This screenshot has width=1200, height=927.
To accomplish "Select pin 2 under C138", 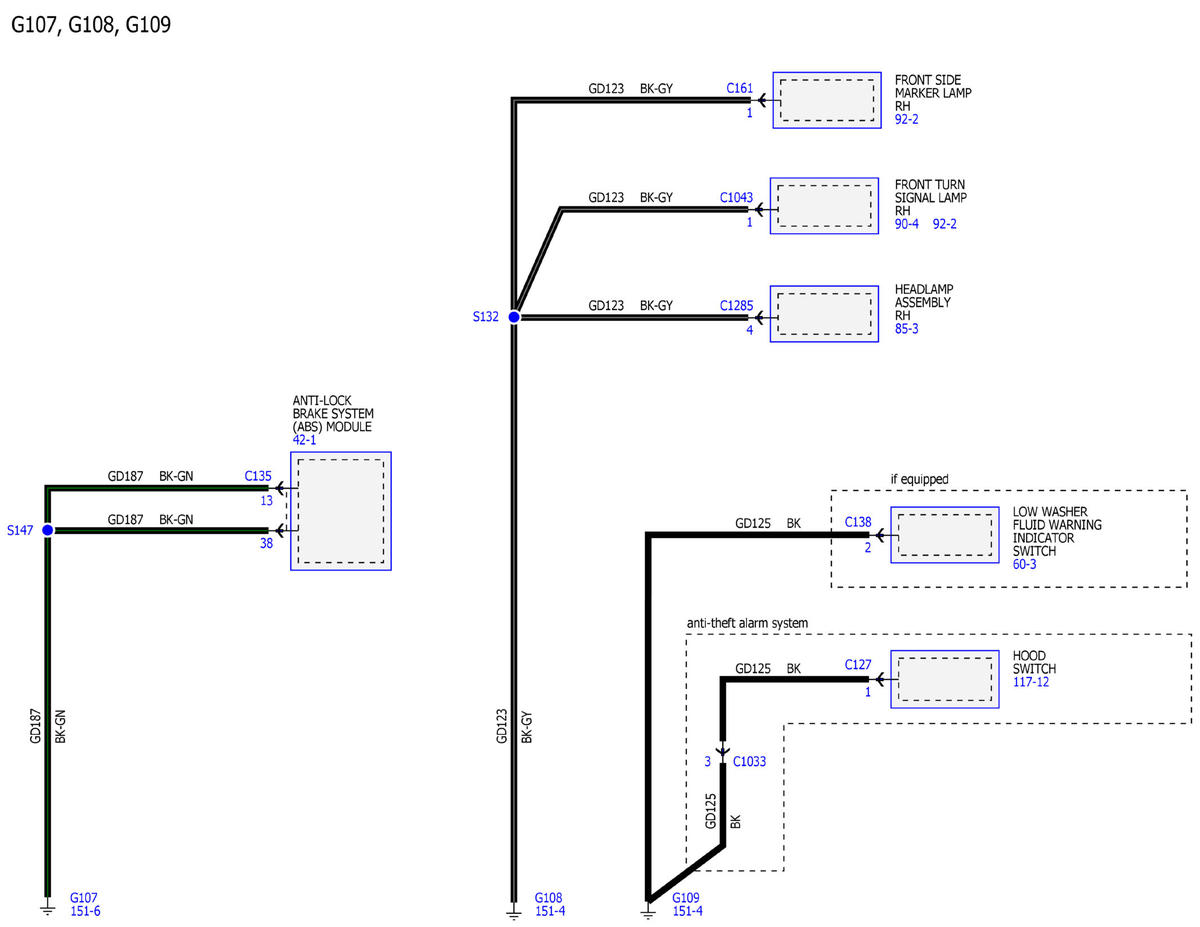I will click(x=867, y=547).
